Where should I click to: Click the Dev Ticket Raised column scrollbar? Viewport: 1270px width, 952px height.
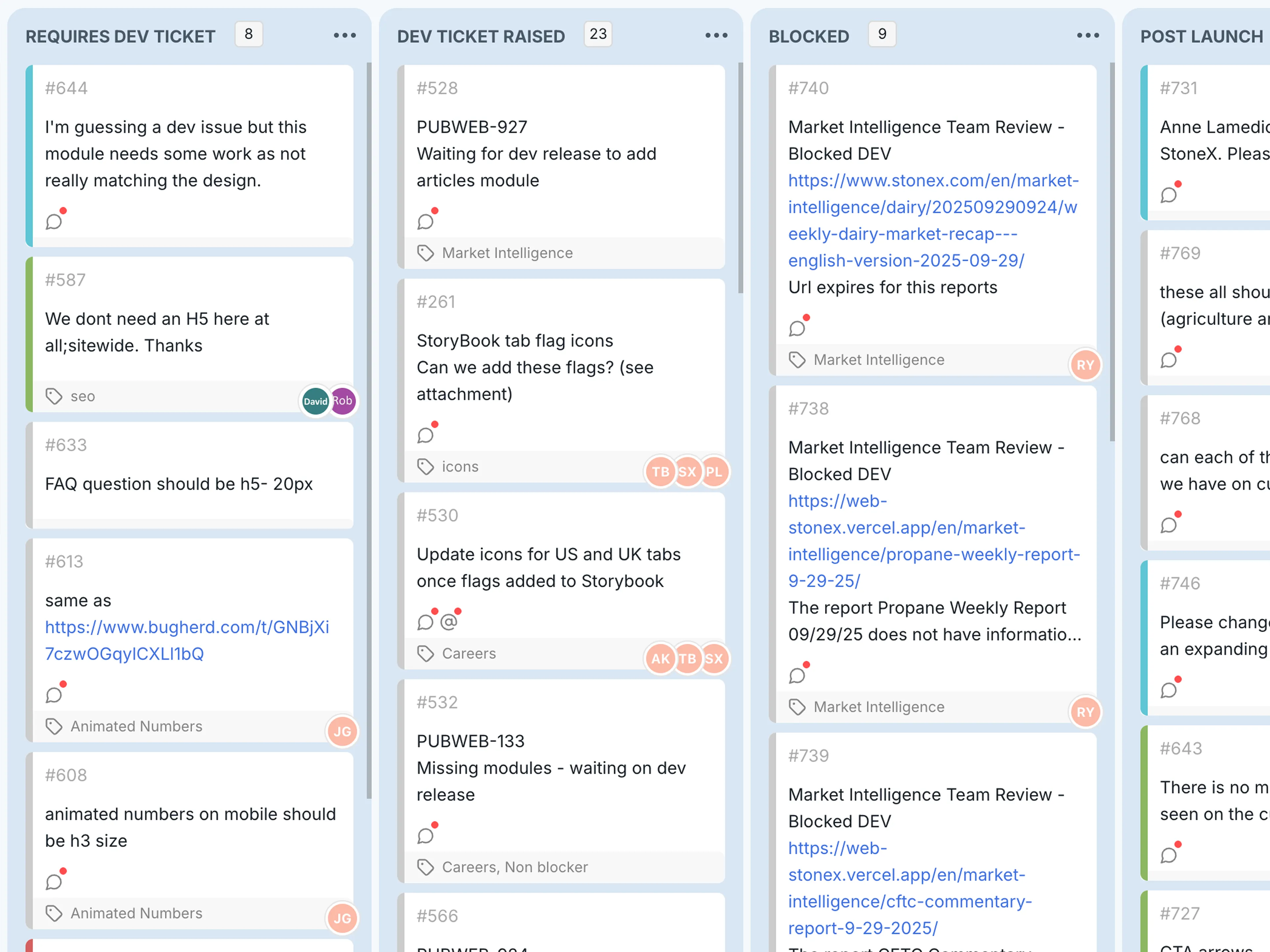point(741,178)
